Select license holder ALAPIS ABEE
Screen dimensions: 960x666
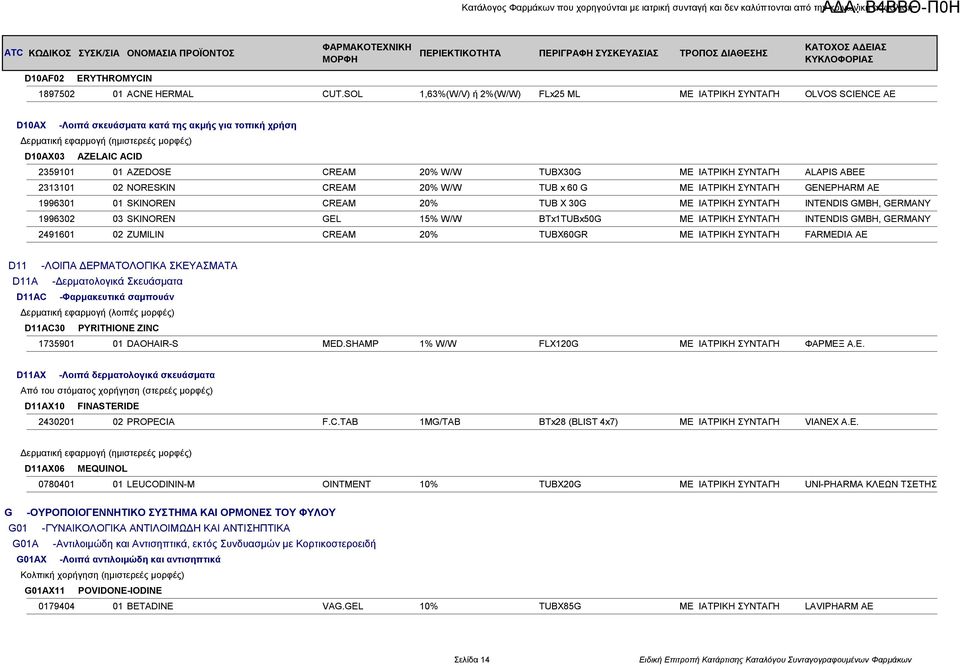(834, 172)
